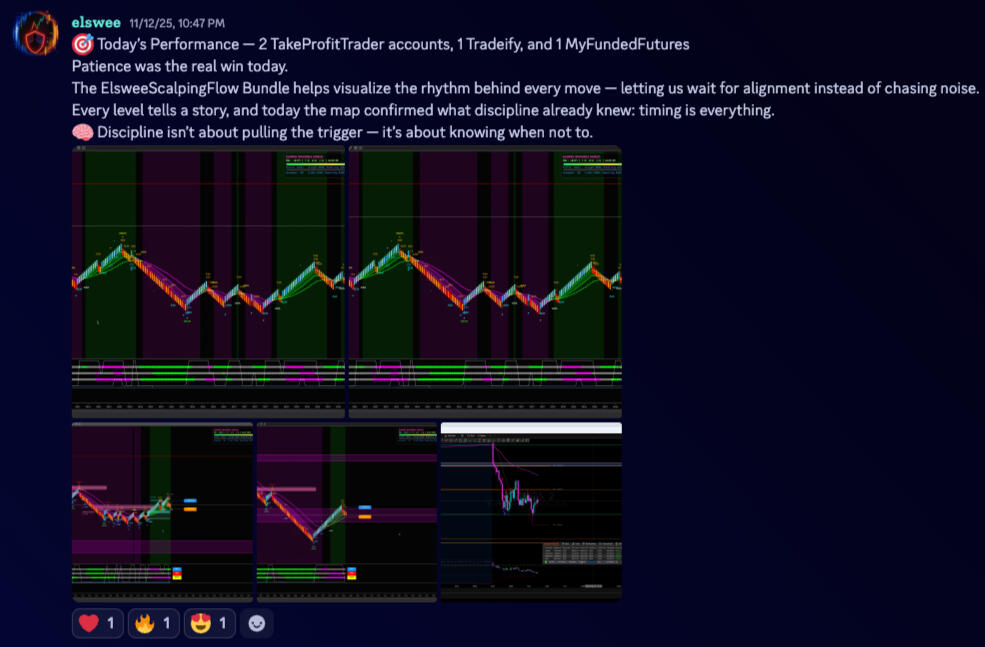The image size is (985, 647).
Task: Click the white toolbar atop the candlestick chart
Action: [531, 428]
